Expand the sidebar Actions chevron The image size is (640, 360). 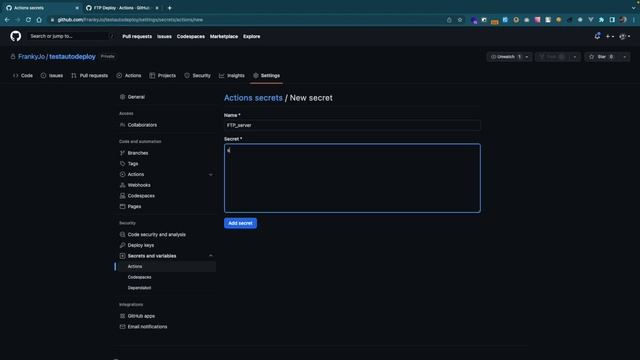point(211,175)
